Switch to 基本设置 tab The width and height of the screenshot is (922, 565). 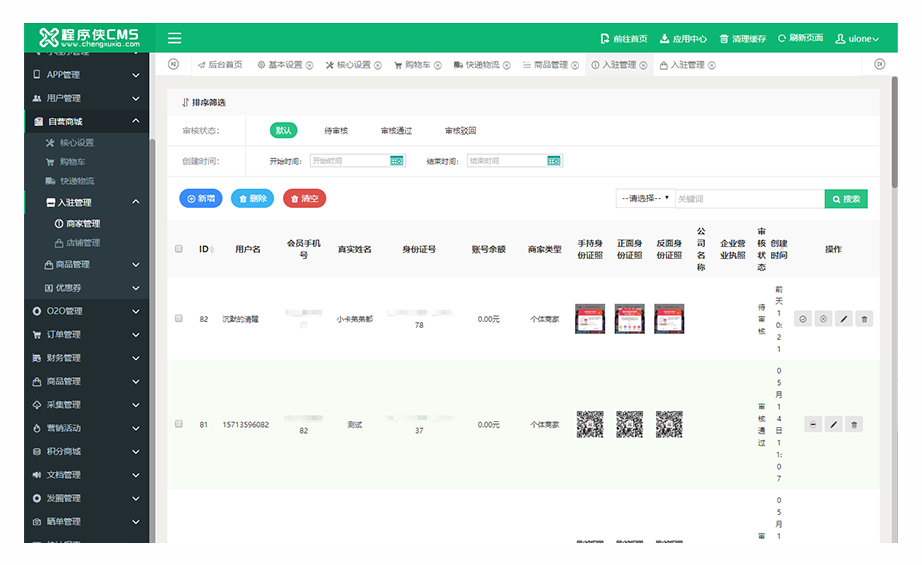click(x=280, y=65)
